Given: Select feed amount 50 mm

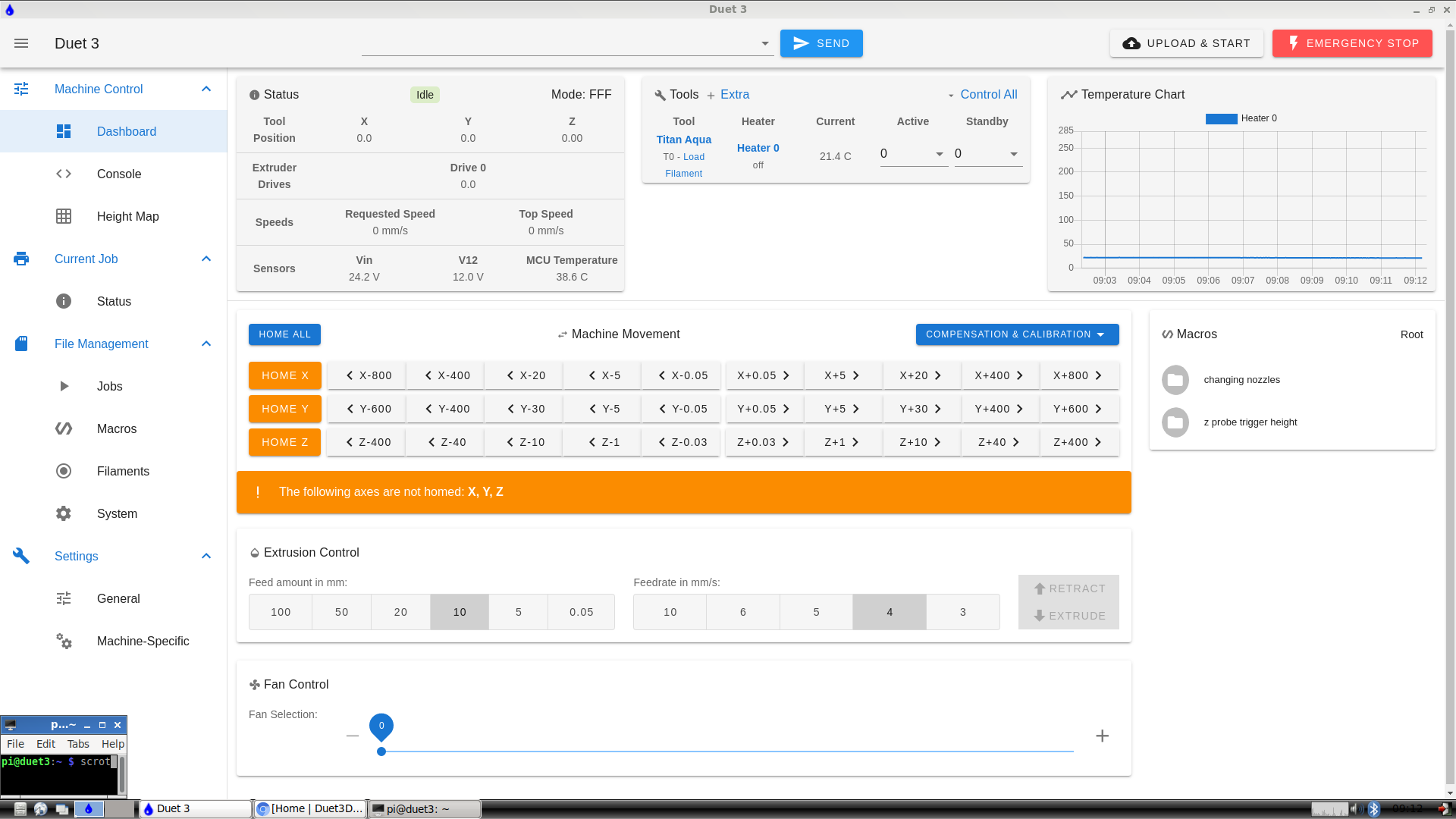Looking at the screenshot, I should tap(342, 612).
